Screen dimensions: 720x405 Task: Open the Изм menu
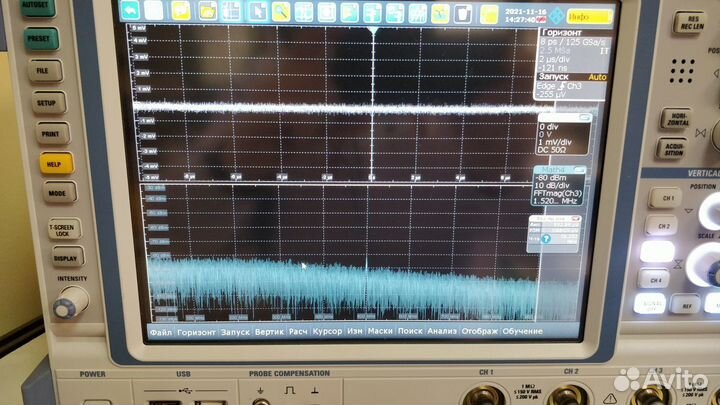(354, 331)
